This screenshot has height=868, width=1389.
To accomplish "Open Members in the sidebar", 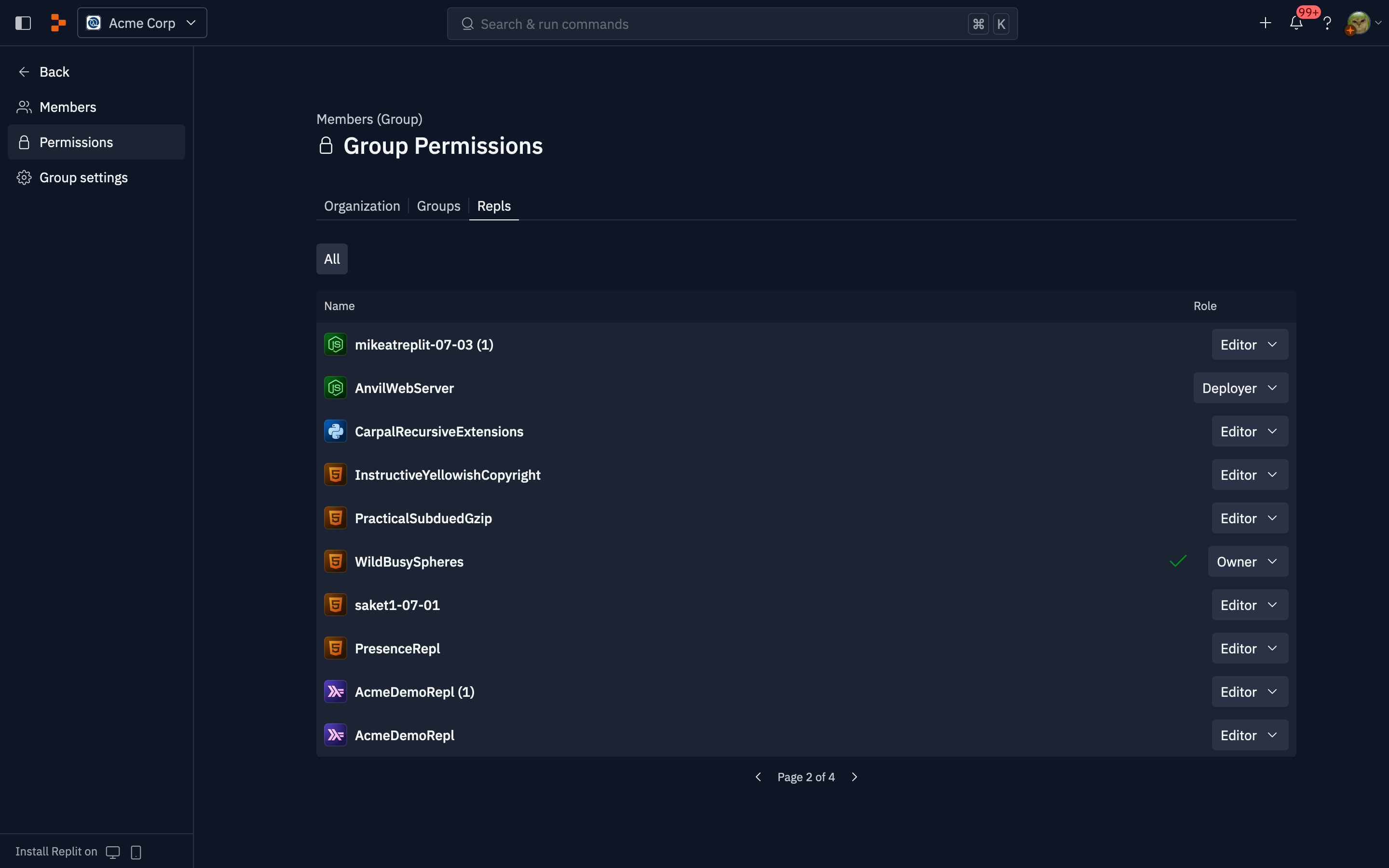I will pos(96,107).
